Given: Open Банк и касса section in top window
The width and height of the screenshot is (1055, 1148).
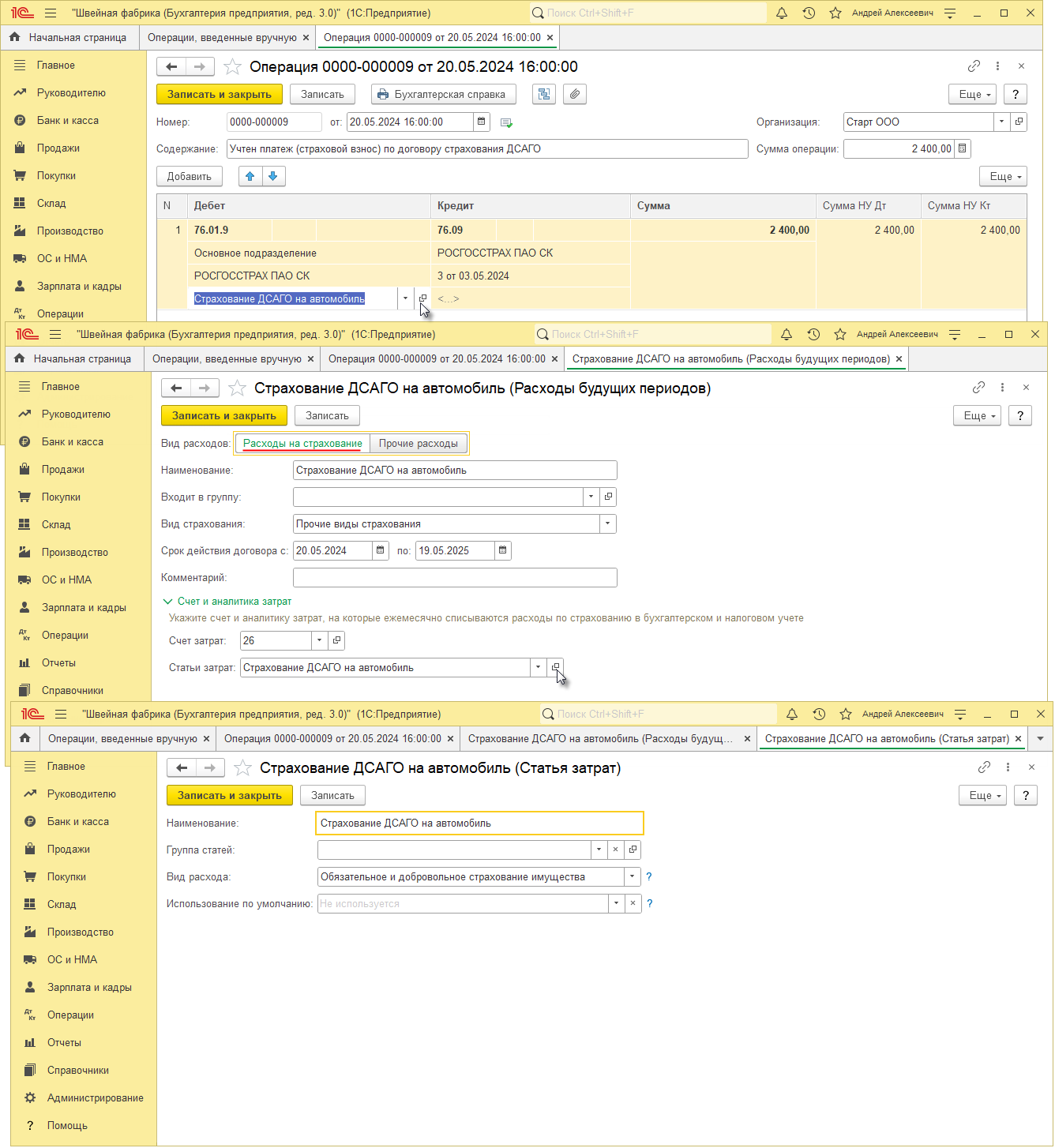Looking at the screenshot, I should coord(68,120).
